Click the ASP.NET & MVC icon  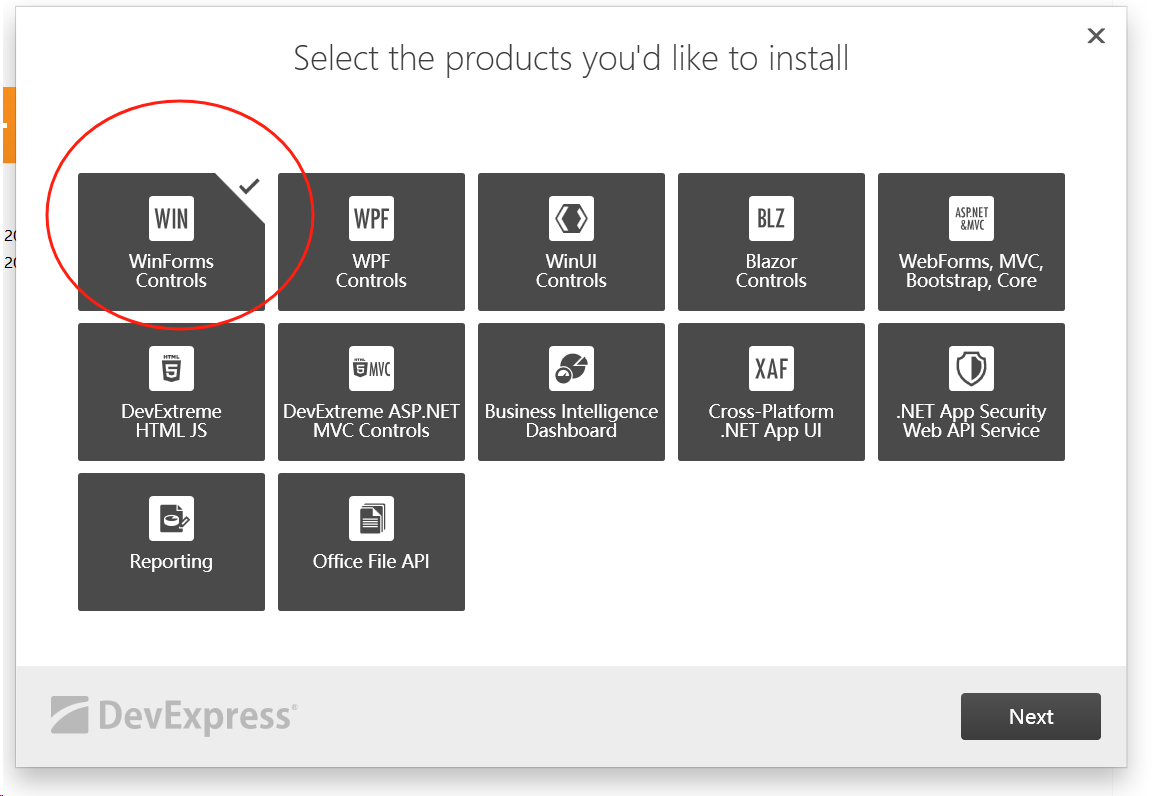971,218
